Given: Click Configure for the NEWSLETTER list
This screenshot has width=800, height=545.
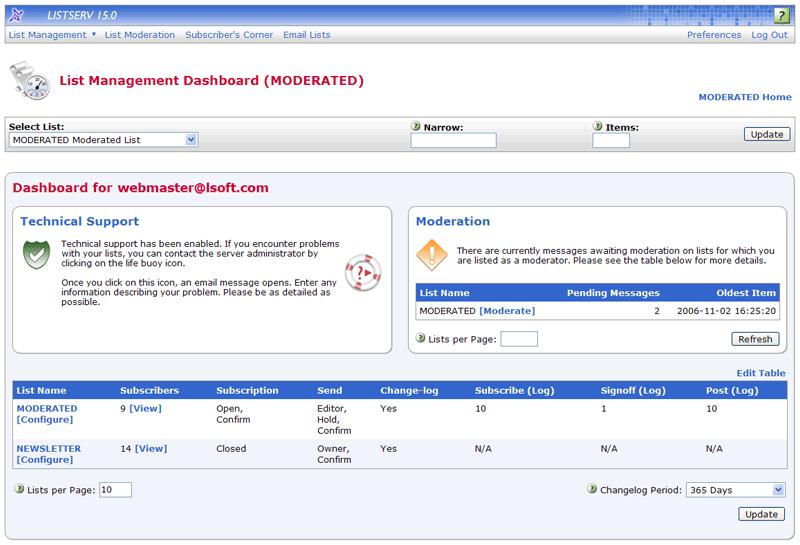Looking at the screenshot, I should (45, 460).
